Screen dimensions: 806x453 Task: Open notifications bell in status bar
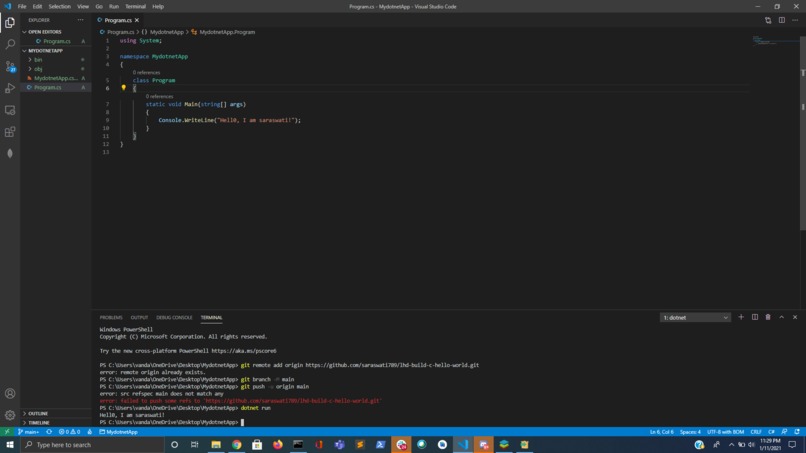(797, 432)
